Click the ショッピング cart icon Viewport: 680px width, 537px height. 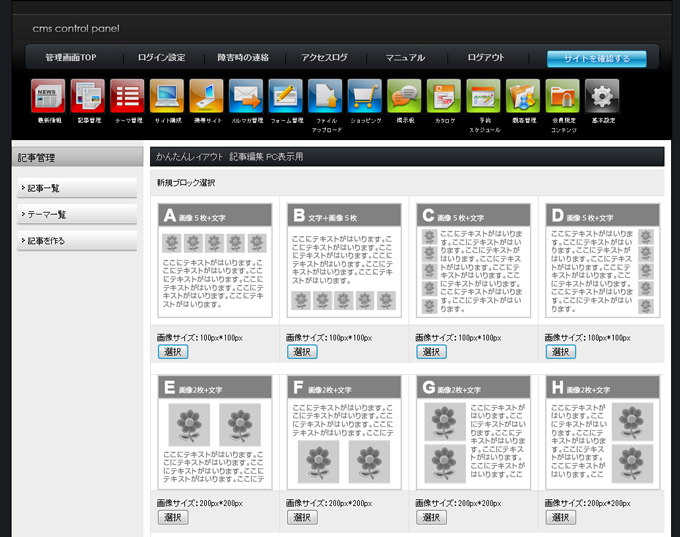click(x=365, y=96)
